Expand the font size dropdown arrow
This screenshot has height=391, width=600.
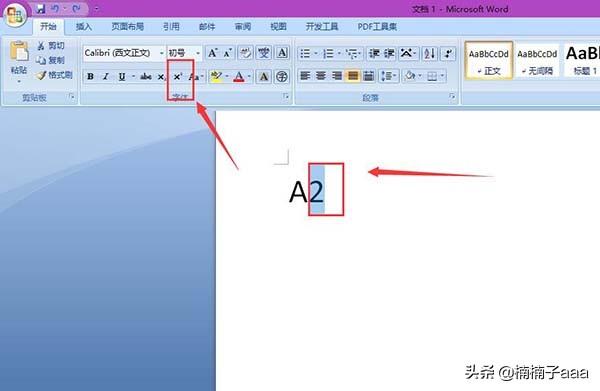tap(198, 53)
